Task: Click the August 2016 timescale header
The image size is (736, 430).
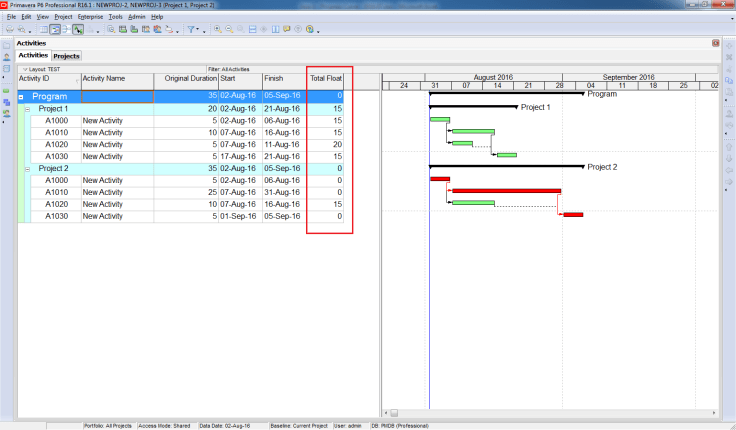Action: [x=493, y=77]
